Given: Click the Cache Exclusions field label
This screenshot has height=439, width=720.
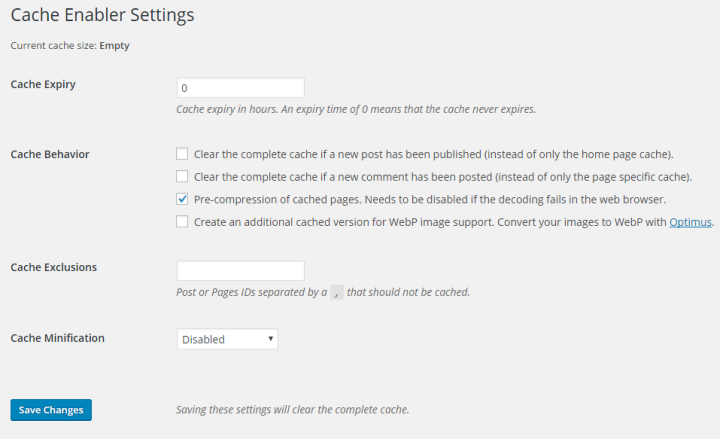Looking at the screenshot, I should click(x=54, y=267).
